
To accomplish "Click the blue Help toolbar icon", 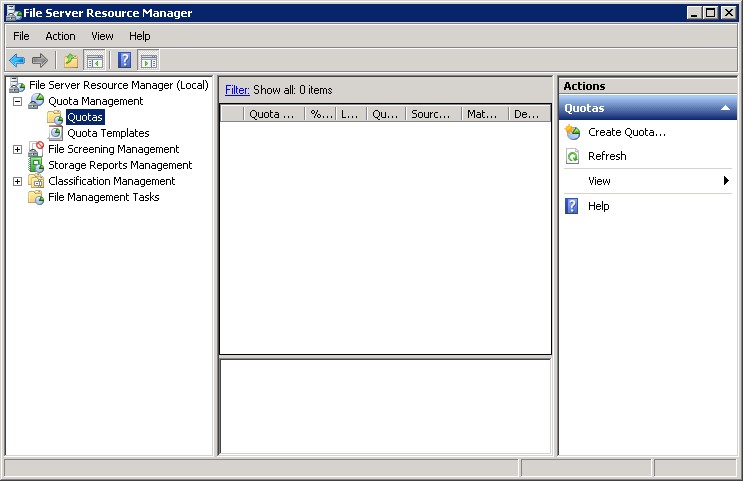I will 125,60.
